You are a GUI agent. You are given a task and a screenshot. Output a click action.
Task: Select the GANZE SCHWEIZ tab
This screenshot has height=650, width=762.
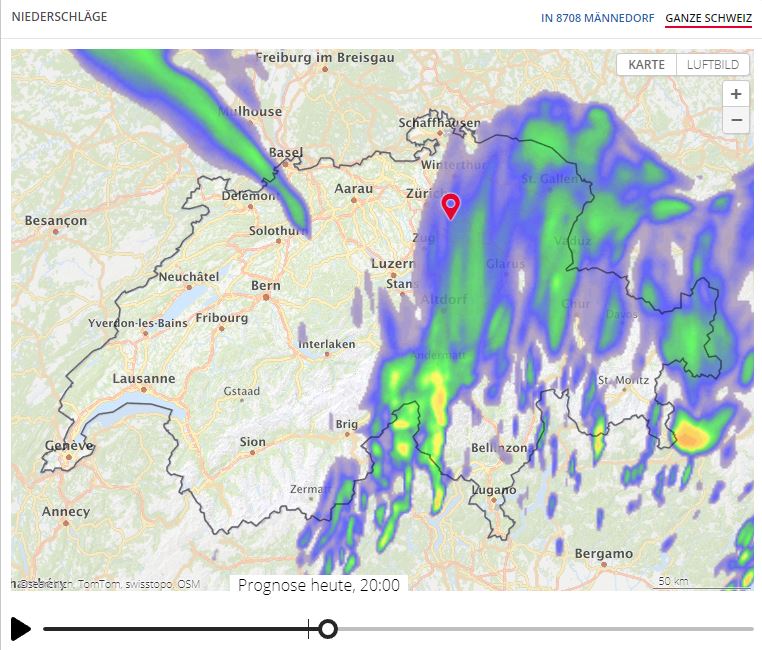[708, 18]
